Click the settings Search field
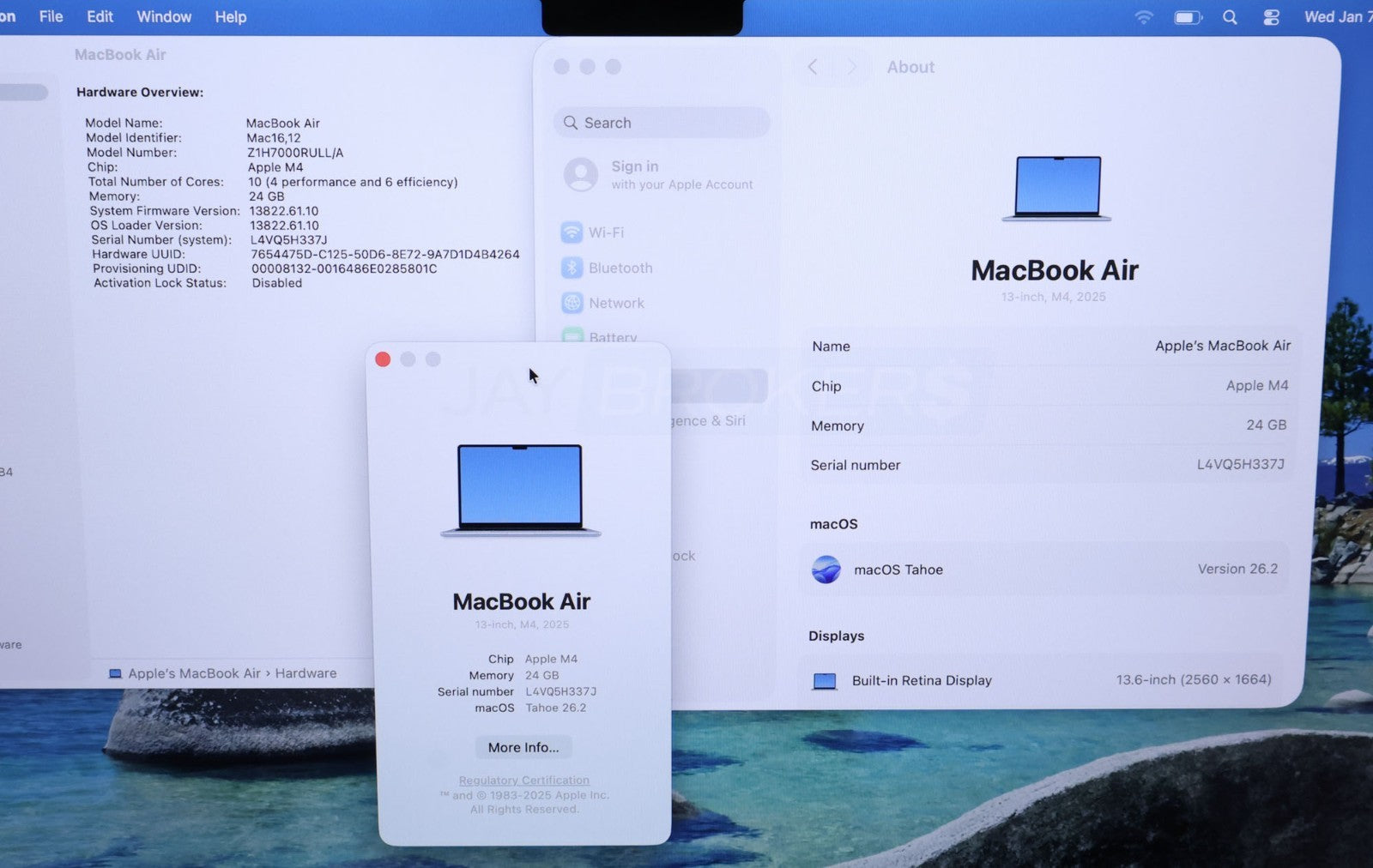1373x868 pixels. (x=662, y=123)
